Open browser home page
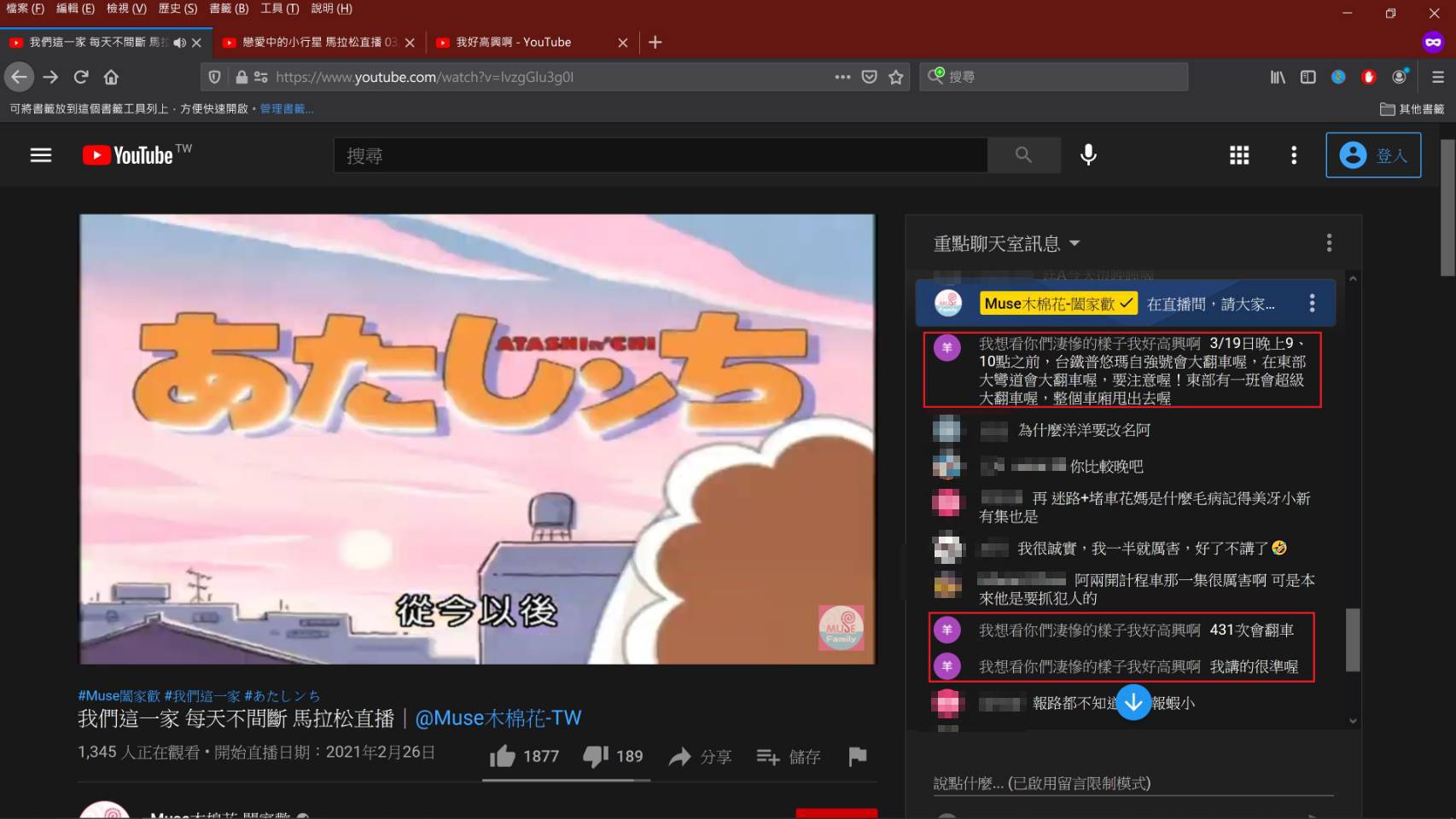 point(111,77)
